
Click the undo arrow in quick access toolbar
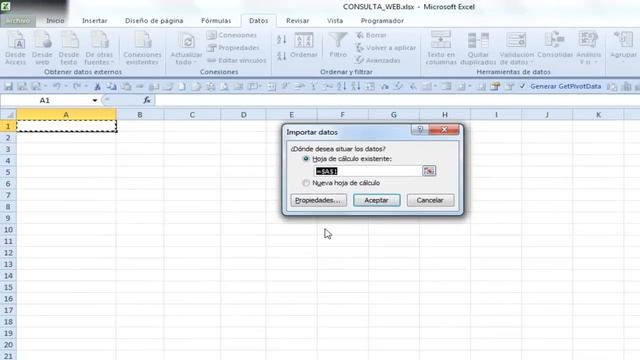click(57, 86)
